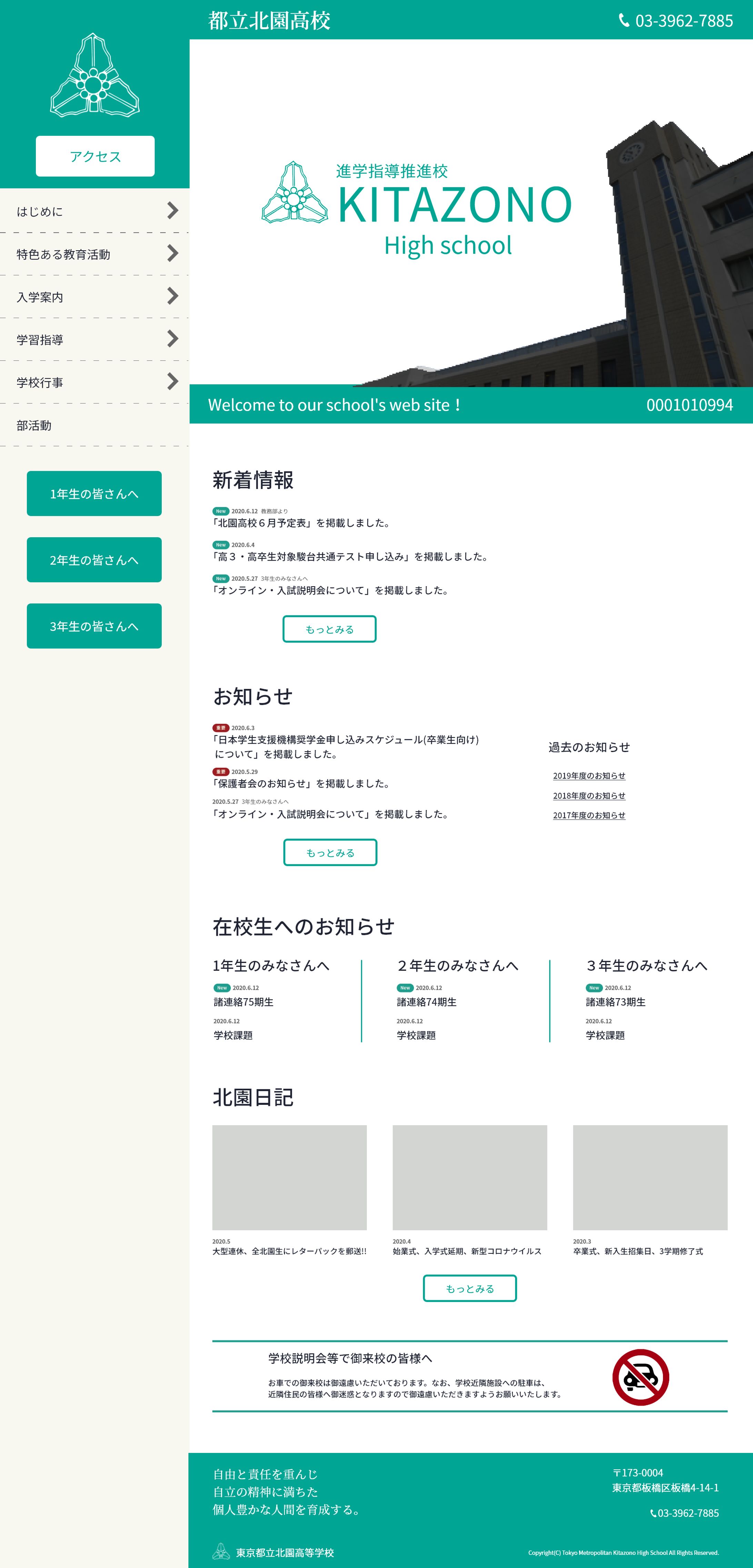Open the 入学案内 menu item
This screenshot has height=1568, width=753.
click(x=94, y=296)
